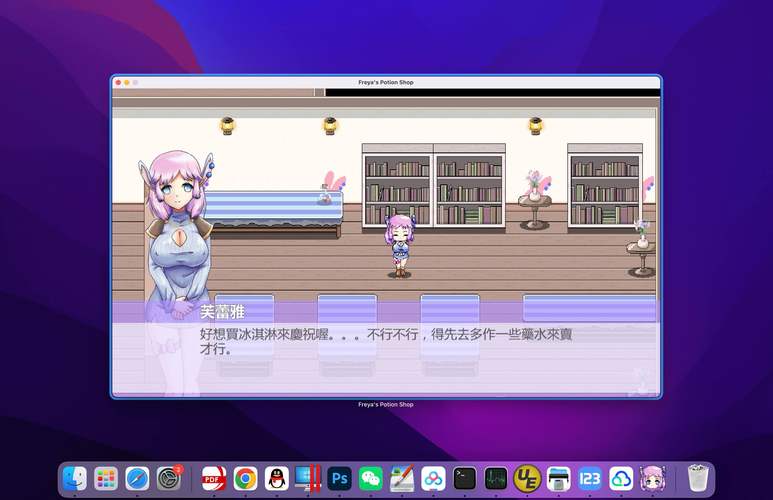Close the Freya's Potion Shop window
Image resolution: width=773 pixels, height=500 pixels.
tap(118, 82)
